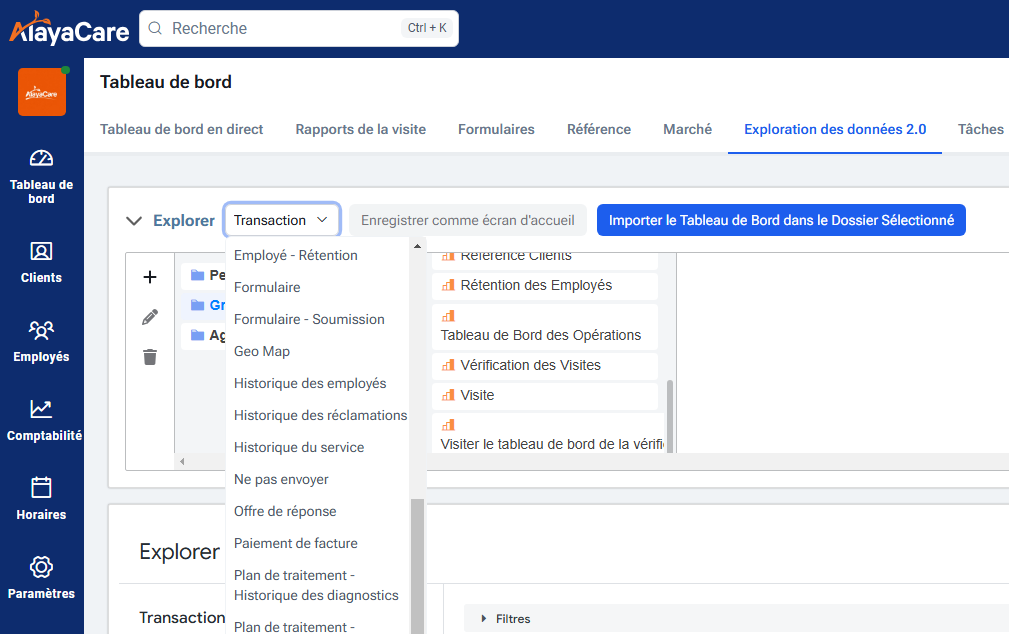Open the Clients sidebar section
1009x634 pixels.
coord(41,263)
